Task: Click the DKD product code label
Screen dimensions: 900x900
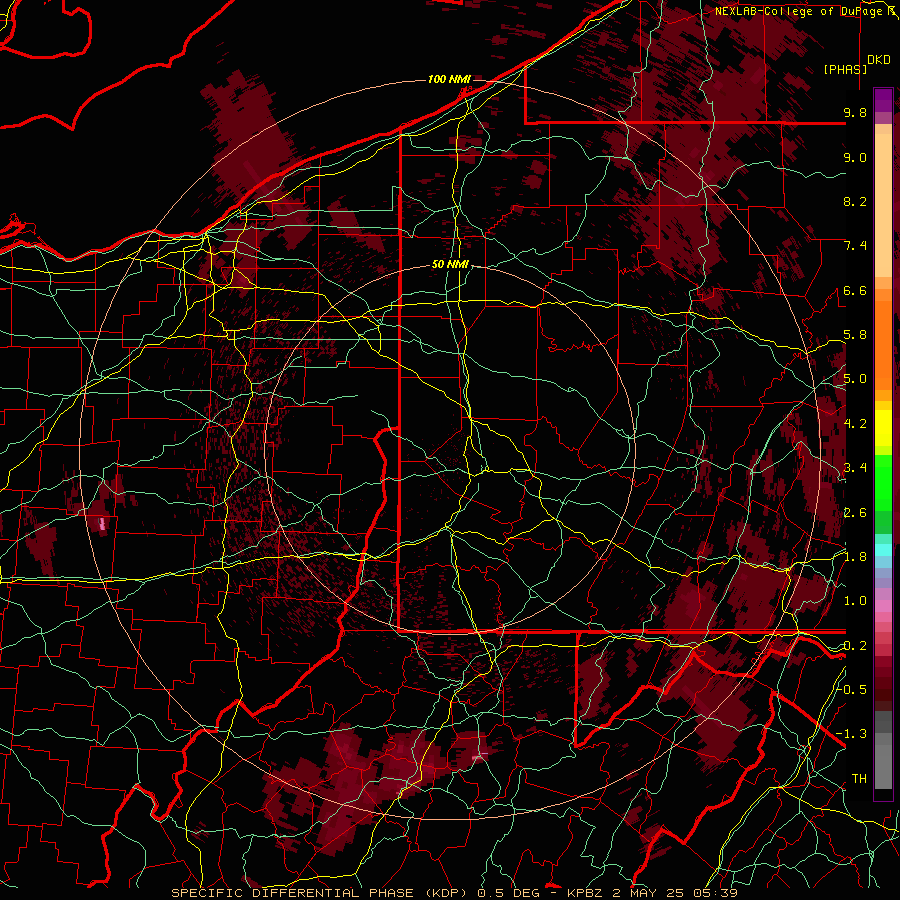Action: pyautogui.click(x=879, y=60)
